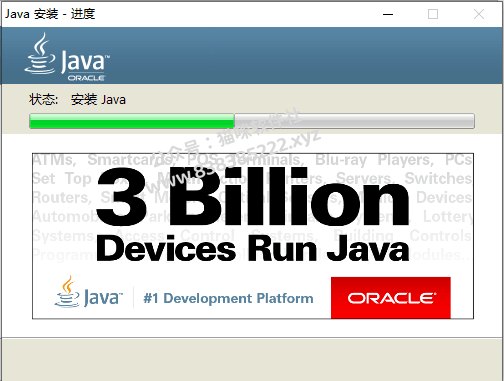Click the gray unfilled part of progress bar
Viewport: 504px width, 381px height.
point(354,121)
